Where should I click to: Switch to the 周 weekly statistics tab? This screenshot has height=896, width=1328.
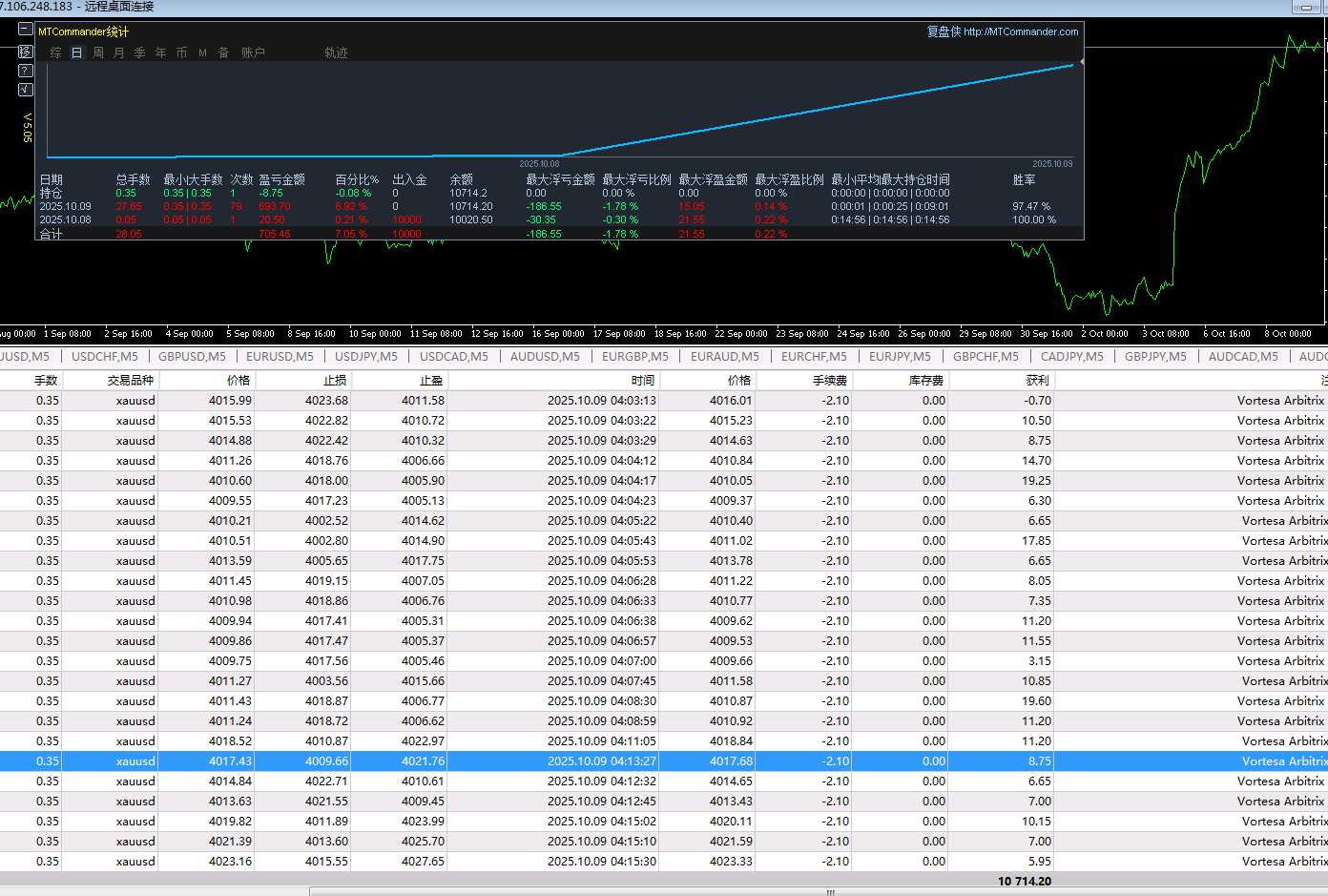click(98, 53)
